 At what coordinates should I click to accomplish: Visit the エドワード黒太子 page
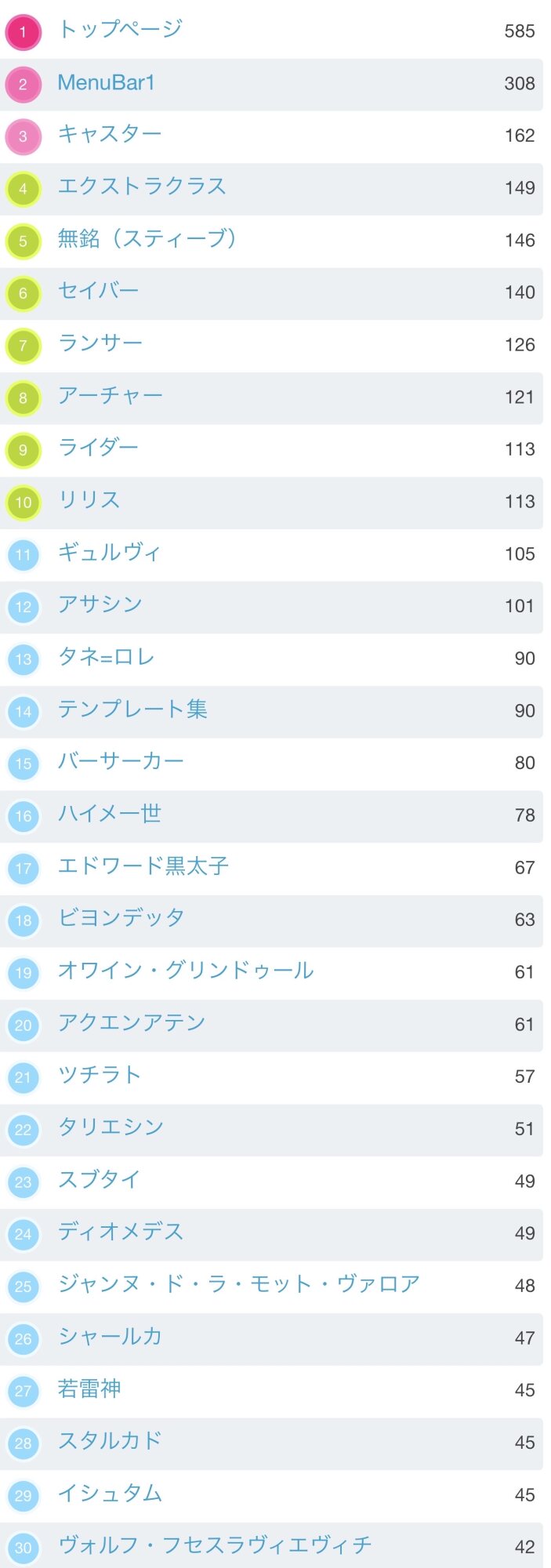point(143,866)
